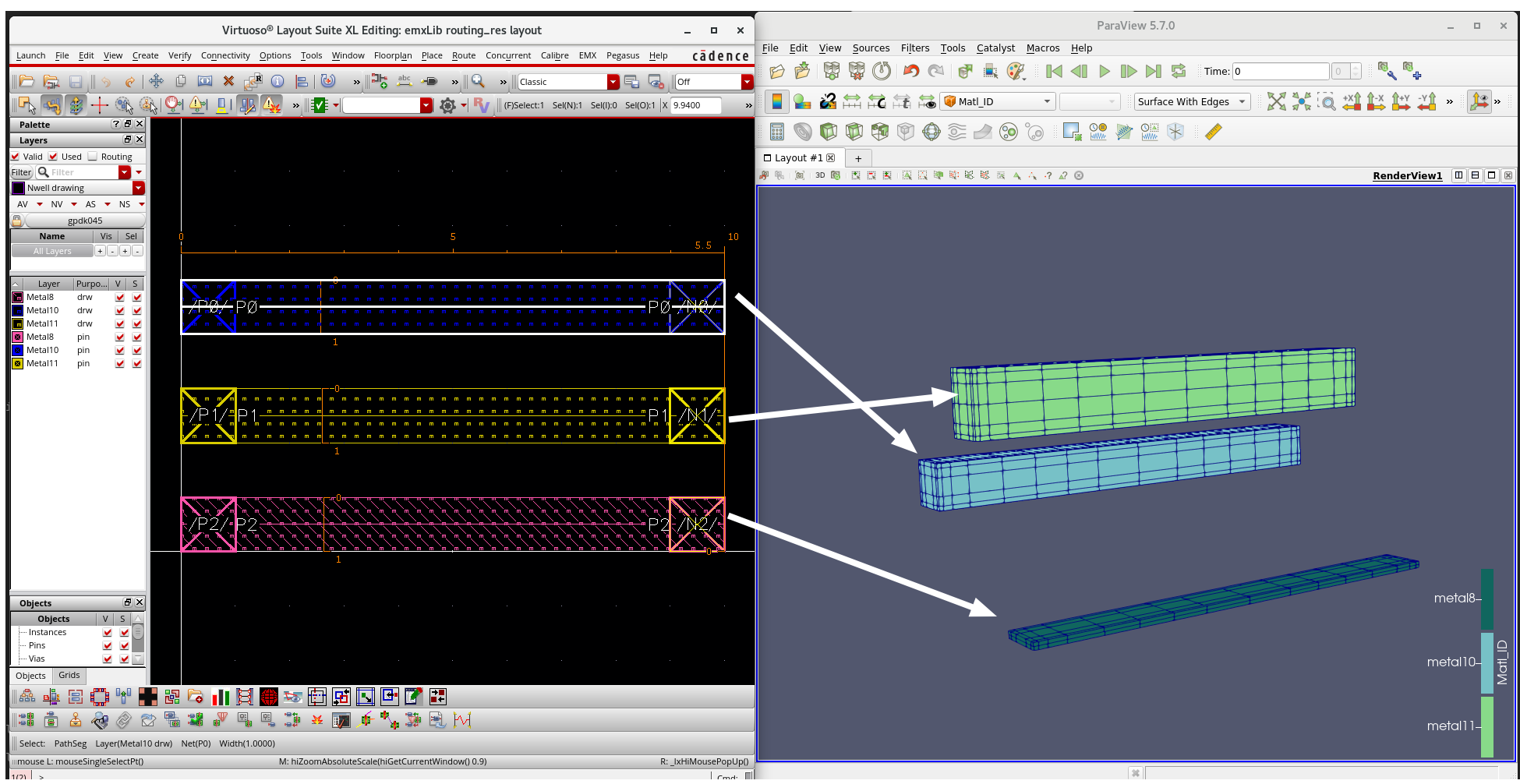The height and width of the screenshot is (784, 1520).
Task: Open the Matl_ID coloring dropdown in ParaView
Action: pos(998,101)
